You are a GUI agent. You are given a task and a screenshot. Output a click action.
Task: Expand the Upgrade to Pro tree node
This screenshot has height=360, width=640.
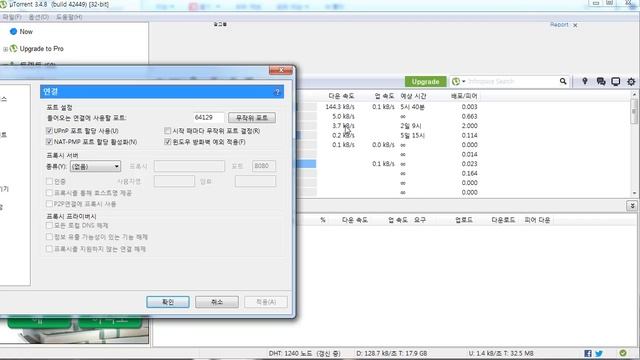click(5, 49)
